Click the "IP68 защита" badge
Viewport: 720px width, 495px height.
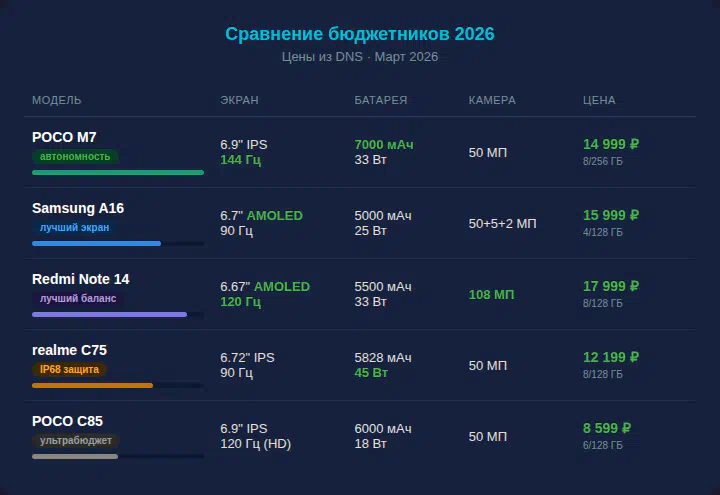(x=69, y=369)
